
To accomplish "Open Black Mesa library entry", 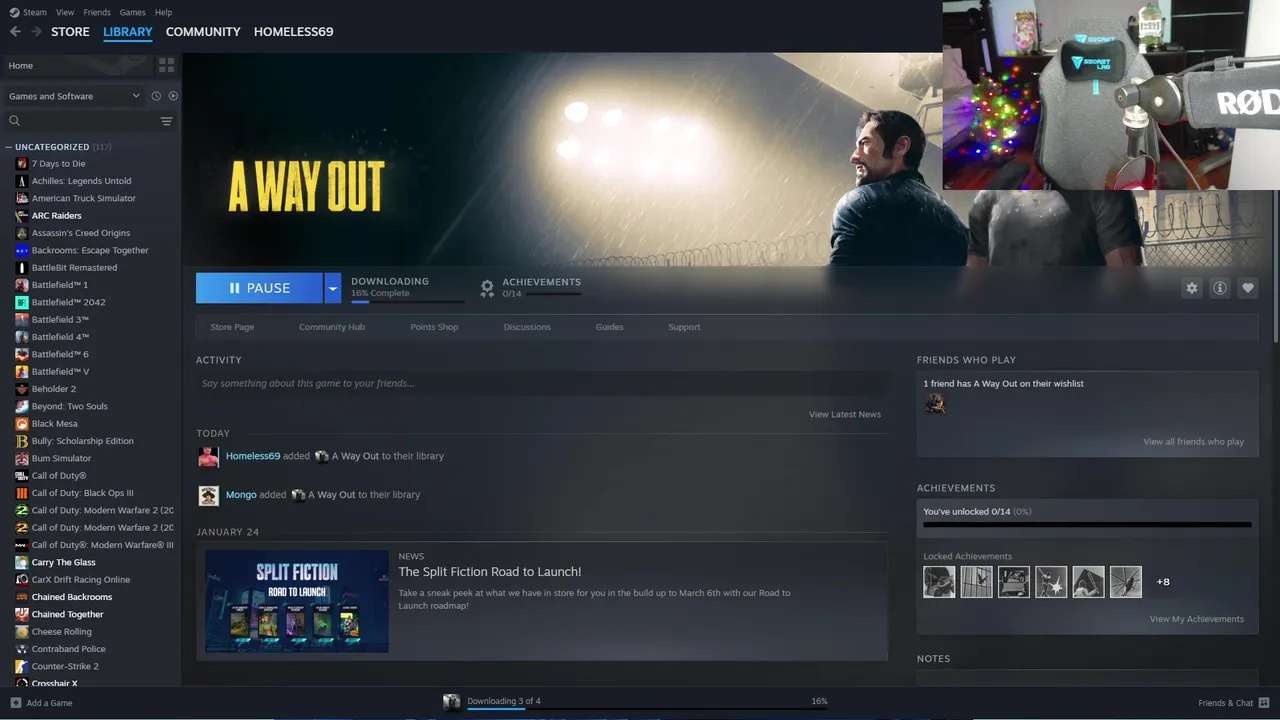I will [54, 424].
